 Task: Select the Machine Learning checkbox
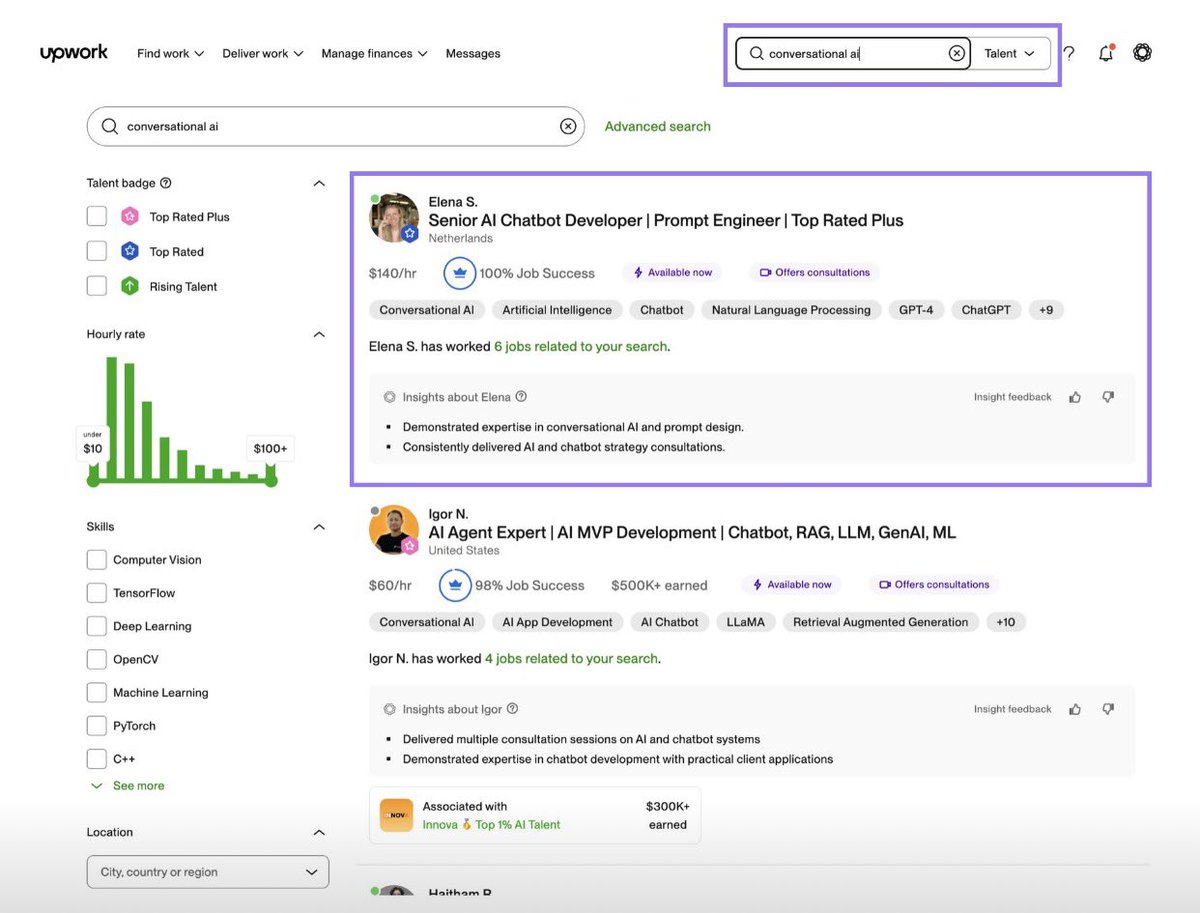click(97, 692)
